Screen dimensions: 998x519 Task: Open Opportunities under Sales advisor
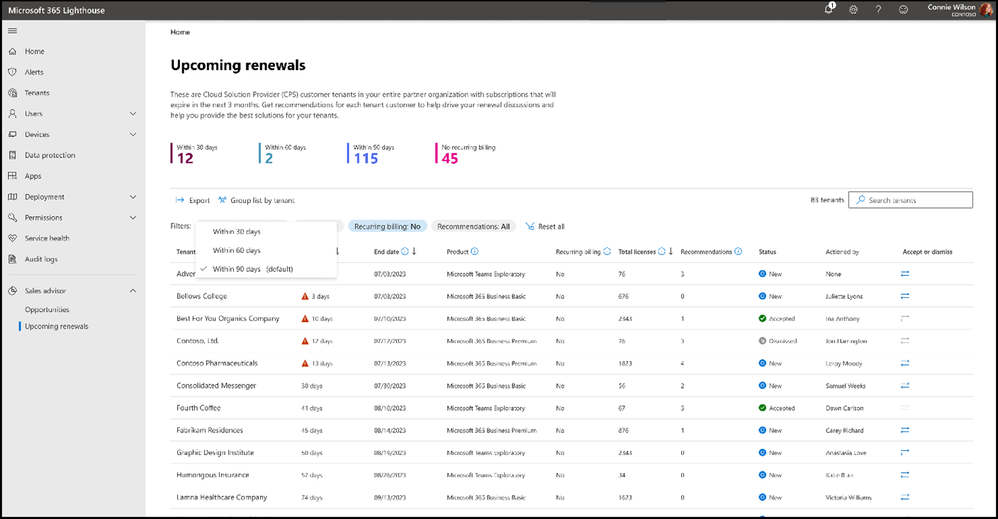tap(47, 309)
